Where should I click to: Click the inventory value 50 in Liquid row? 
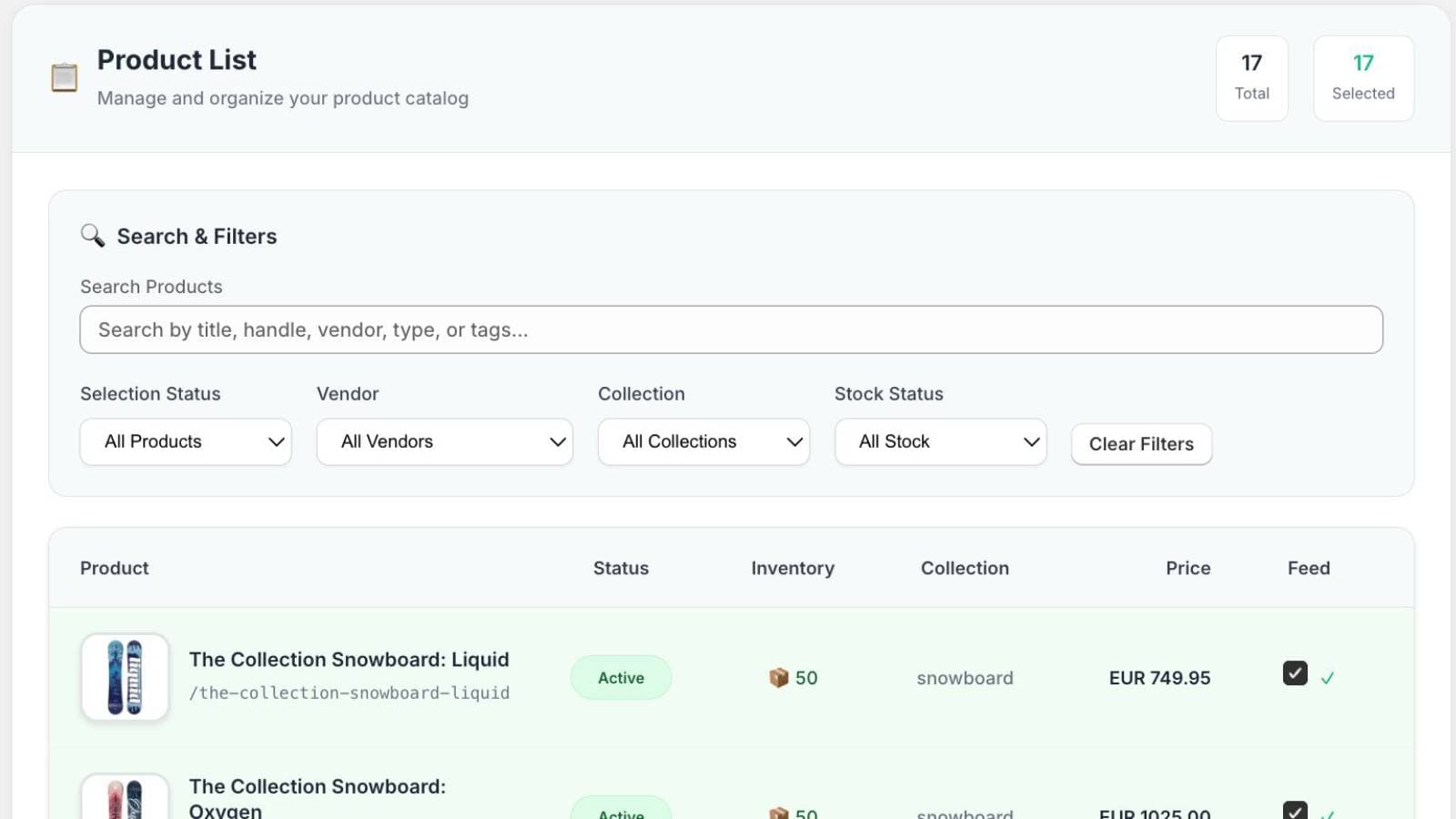point(806,678)
